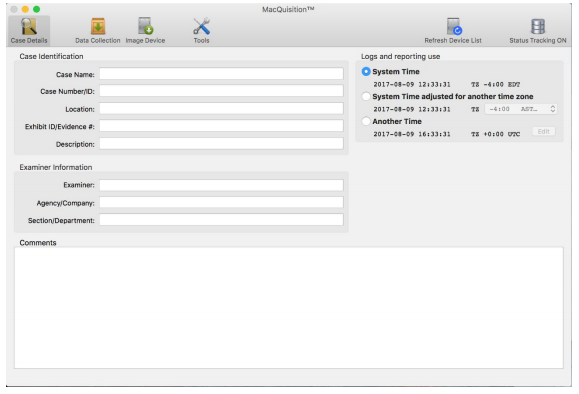Toggle the Status Tracking ON icon
This screenshot has width=579, height=394.
click(538, 31)
